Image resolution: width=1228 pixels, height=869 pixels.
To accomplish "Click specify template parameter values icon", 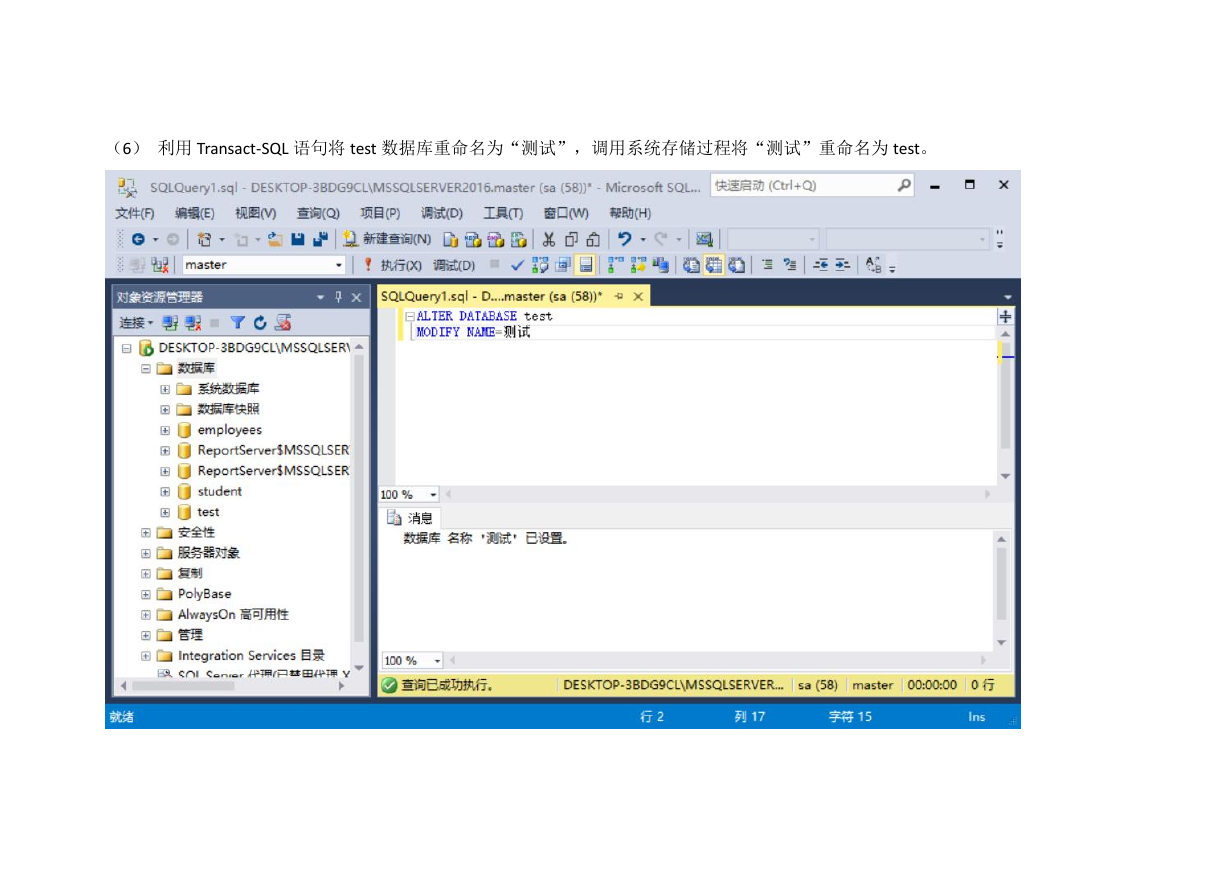I will tap(873, 265).
